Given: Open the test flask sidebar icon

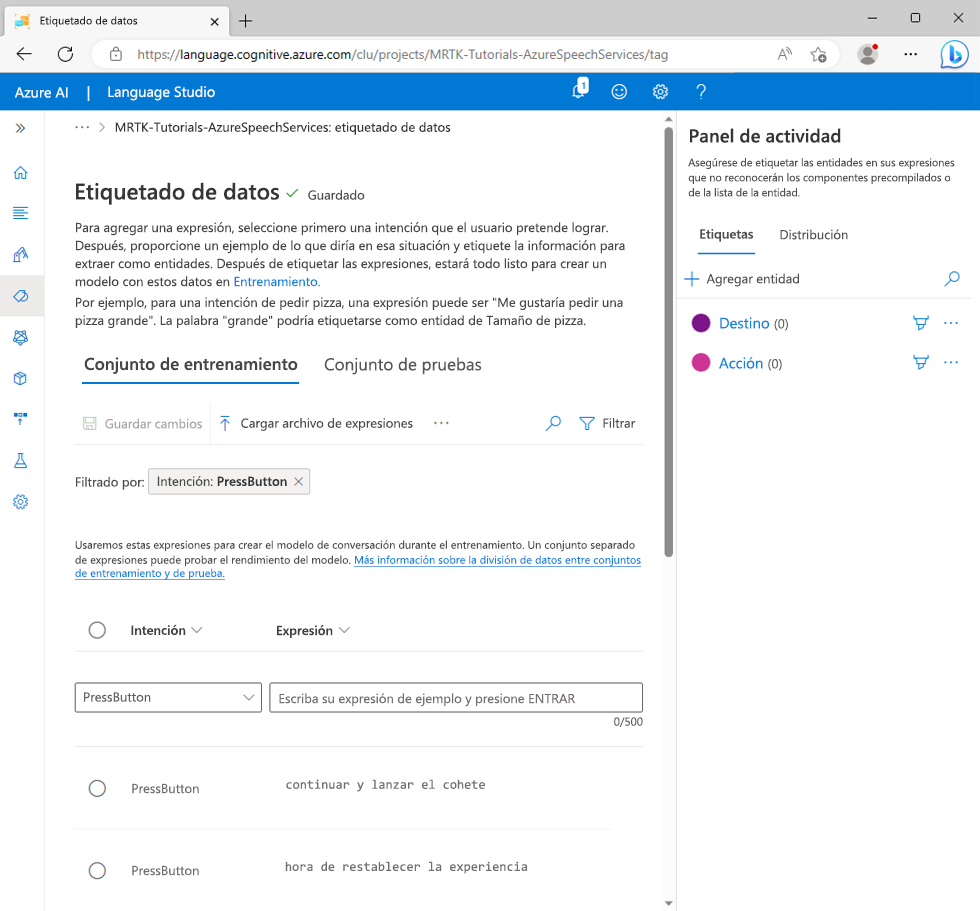Looking at the screenshot, I should point(21,461).
